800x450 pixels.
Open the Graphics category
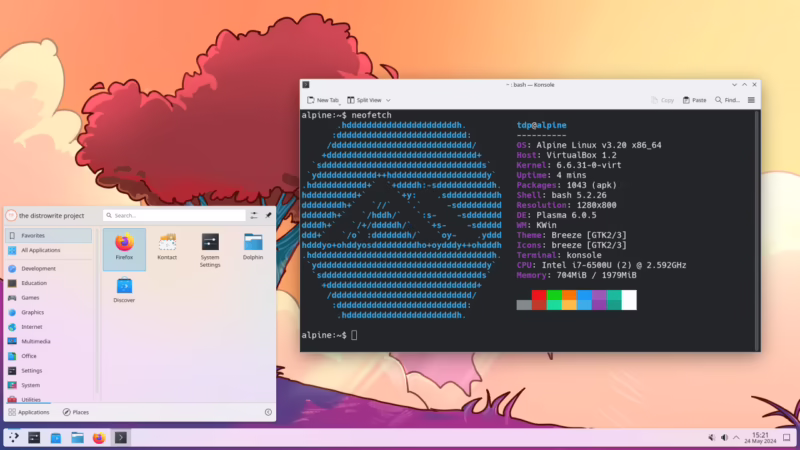48,312
